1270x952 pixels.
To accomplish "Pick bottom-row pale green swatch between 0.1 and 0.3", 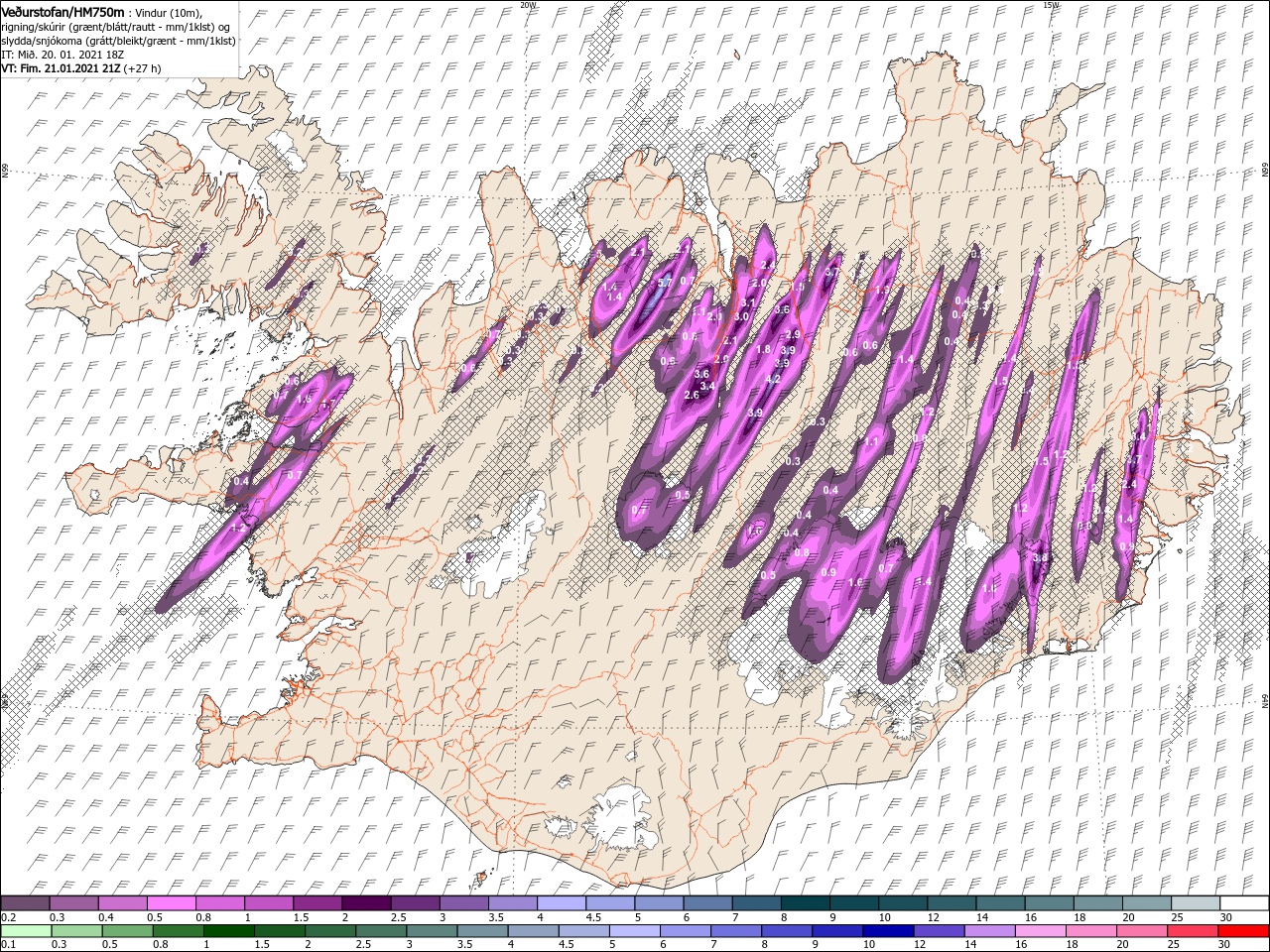I will click(27, 931).
